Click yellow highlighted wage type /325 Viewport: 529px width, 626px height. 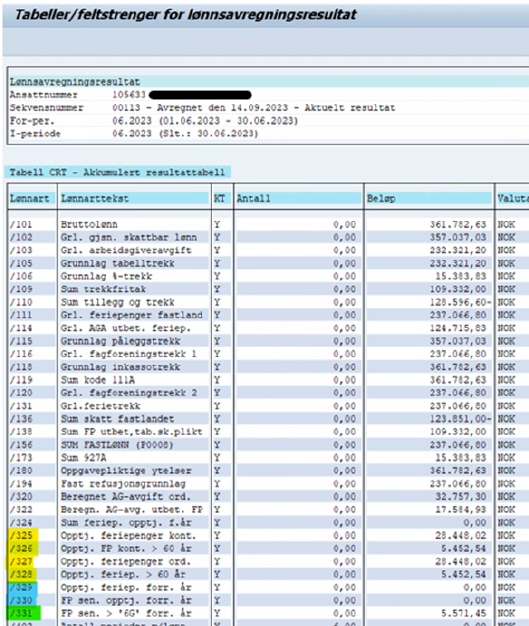click(x=23, y=535)
